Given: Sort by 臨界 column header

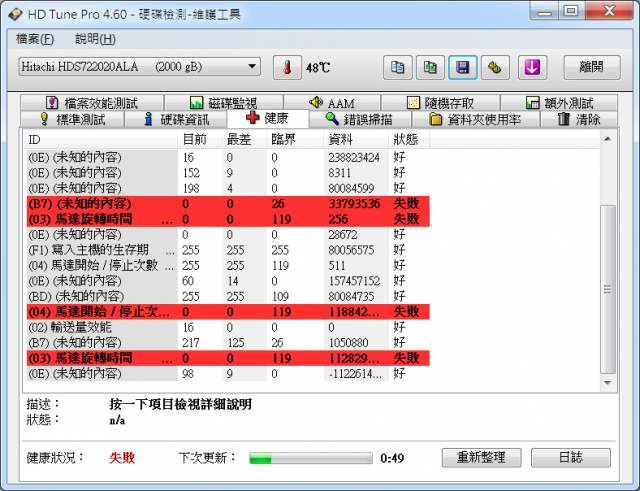Looking at the screenshot, I should [x=295, y=140].
